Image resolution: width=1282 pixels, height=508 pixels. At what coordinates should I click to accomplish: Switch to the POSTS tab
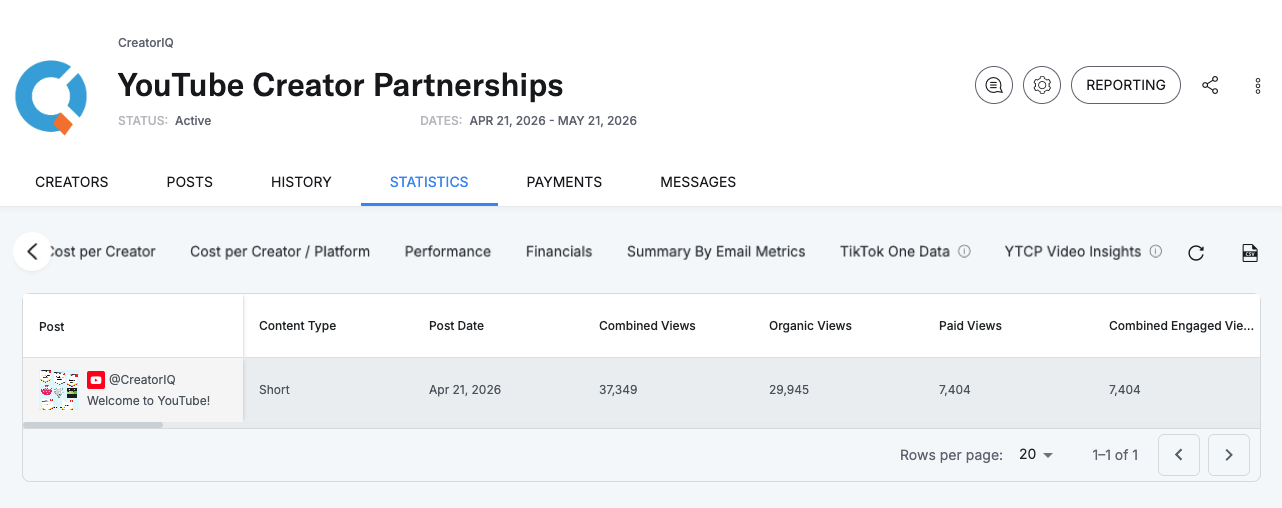point(190,182)
